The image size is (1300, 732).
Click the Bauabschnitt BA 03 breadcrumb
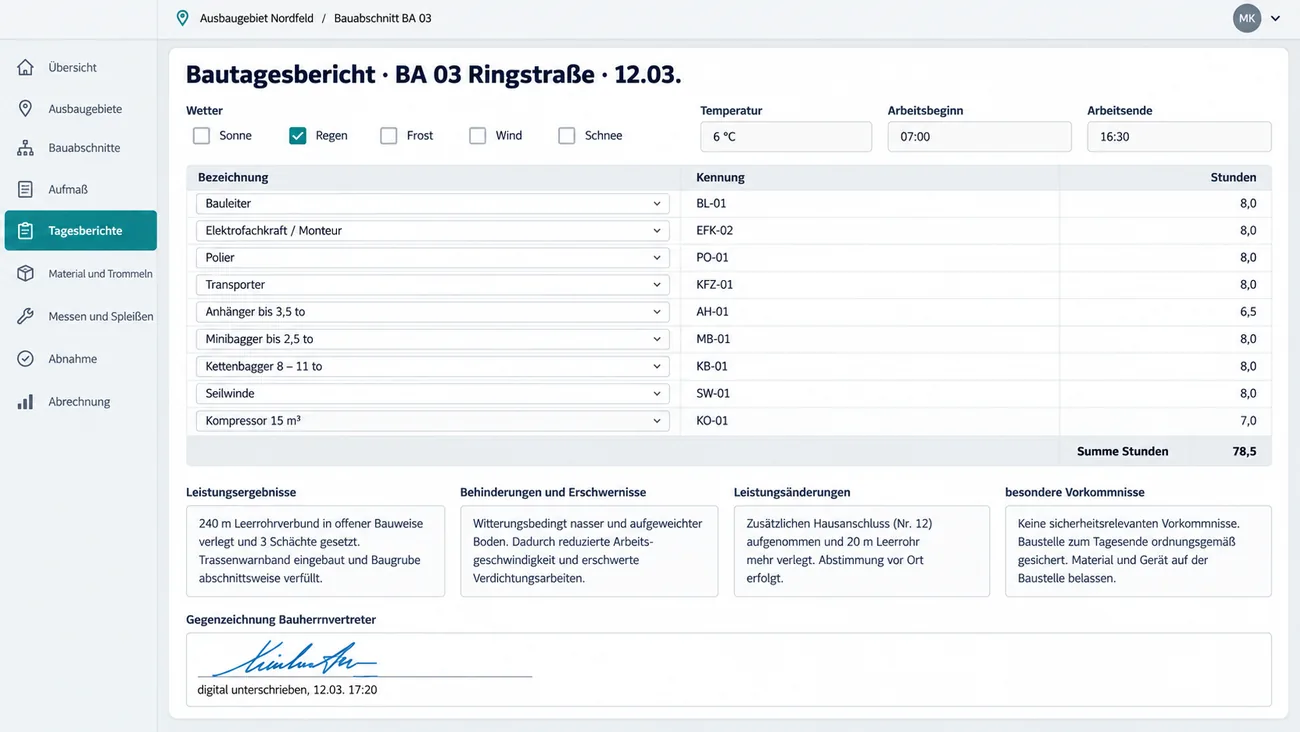tap(383, 18)
